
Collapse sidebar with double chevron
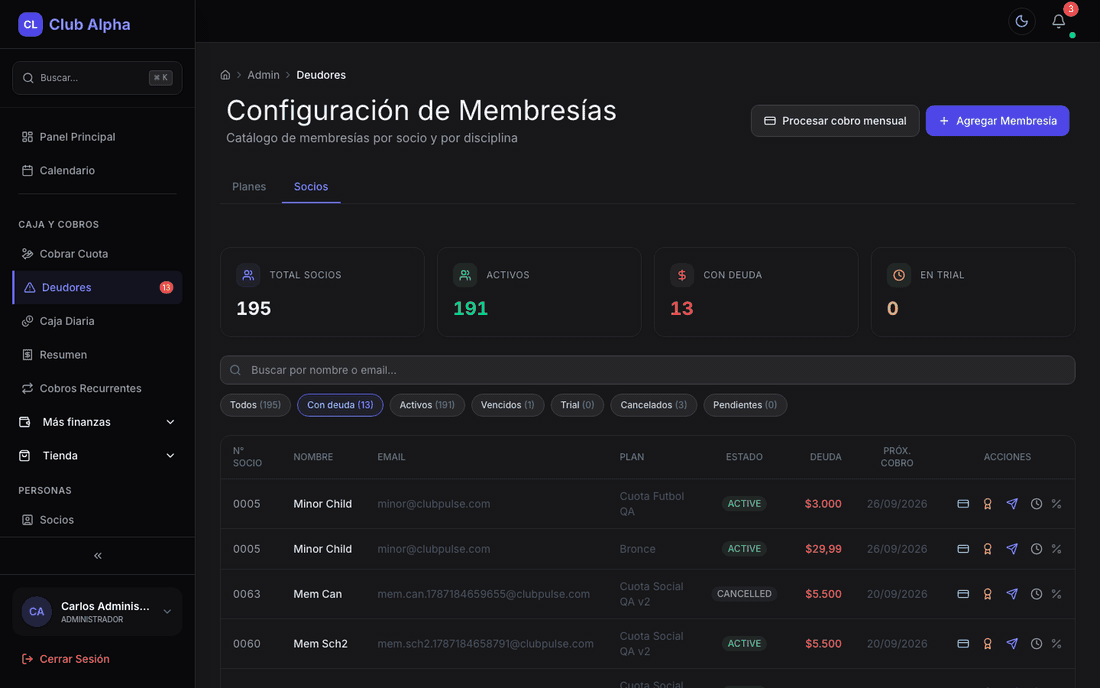pos(98,555)
